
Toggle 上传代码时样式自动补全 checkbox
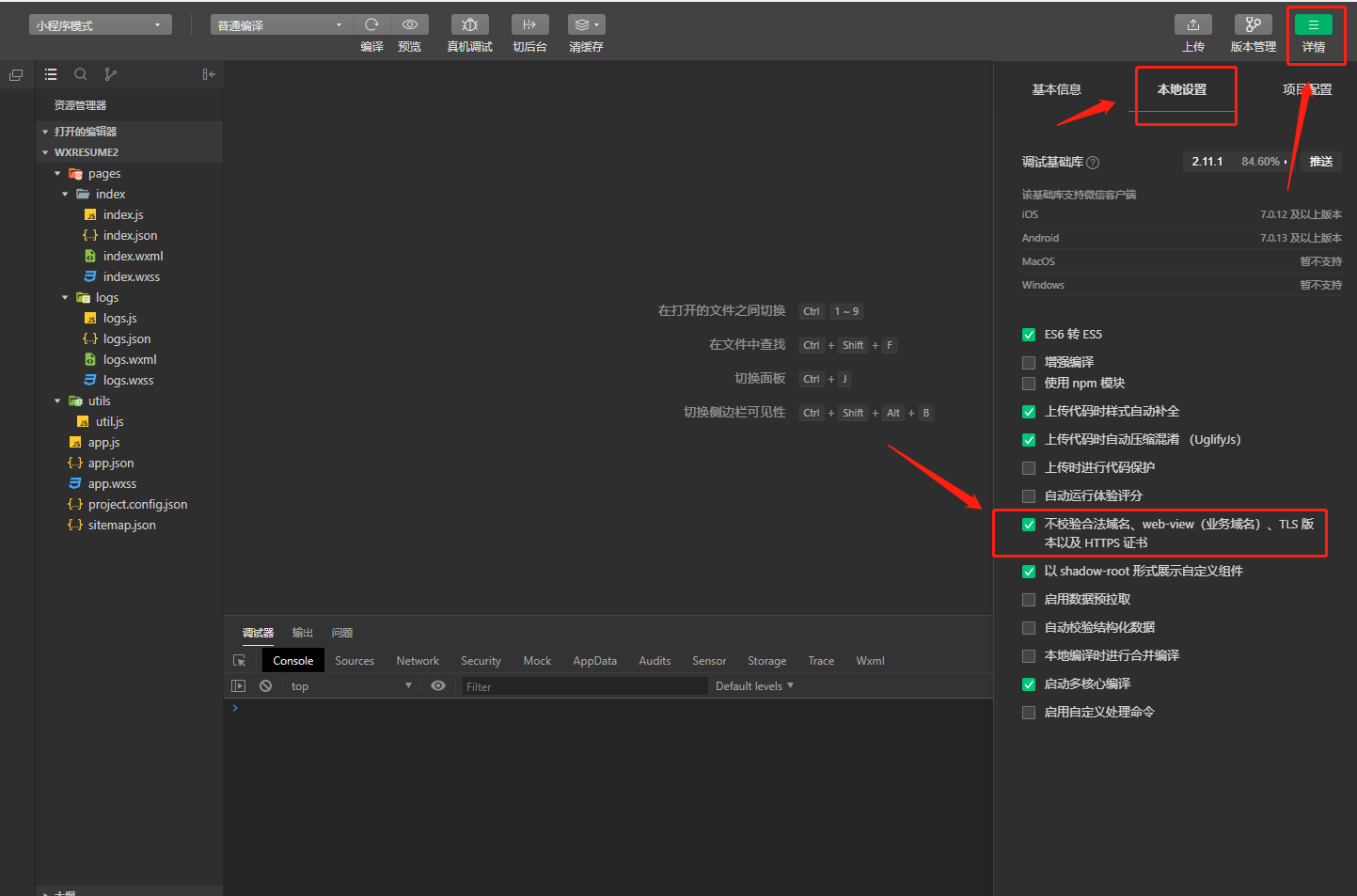[1029, 412]
